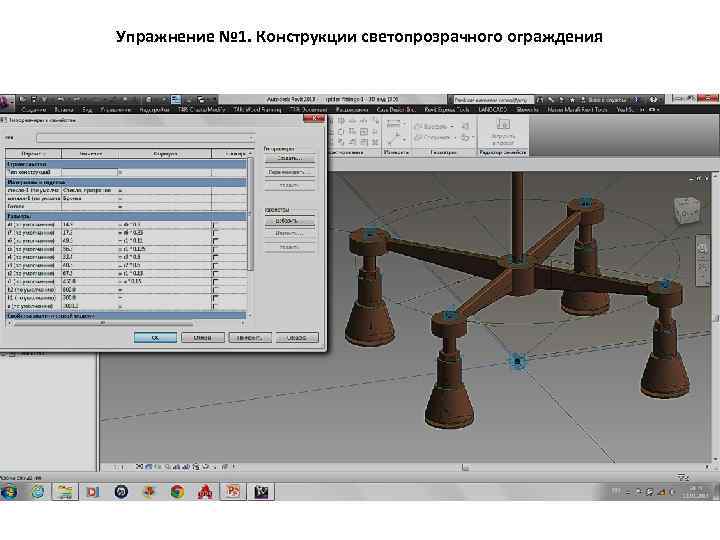Image resolution: width=720 pixels, height=540 pixels.
Task: Open Google Chrome from taskbar
Action: pos(177,492)
